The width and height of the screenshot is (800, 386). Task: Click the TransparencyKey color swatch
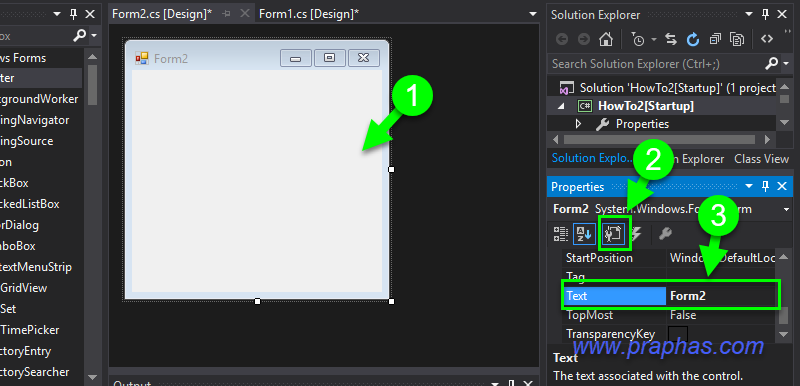click(x=678, y=334)
